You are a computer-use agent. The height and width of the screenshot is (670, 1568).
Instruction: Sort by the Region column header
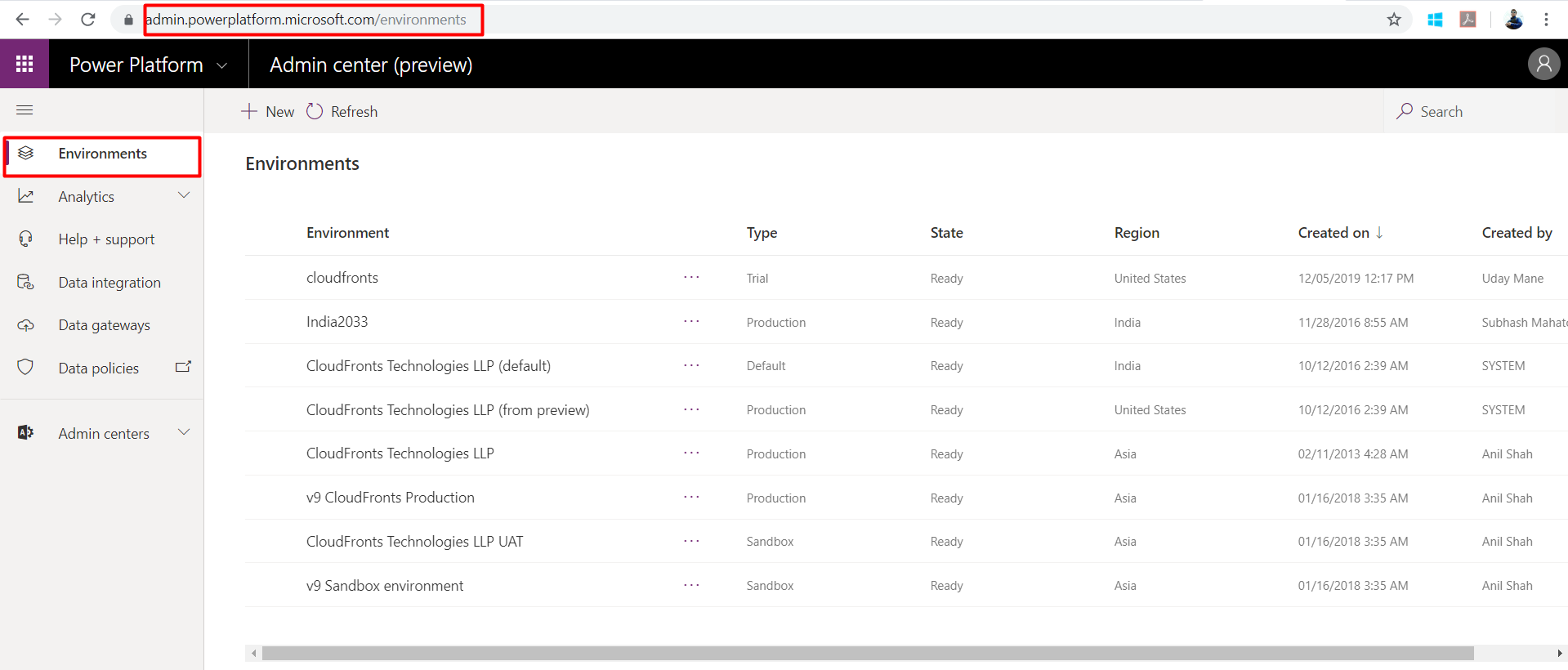click(1137, 233)
